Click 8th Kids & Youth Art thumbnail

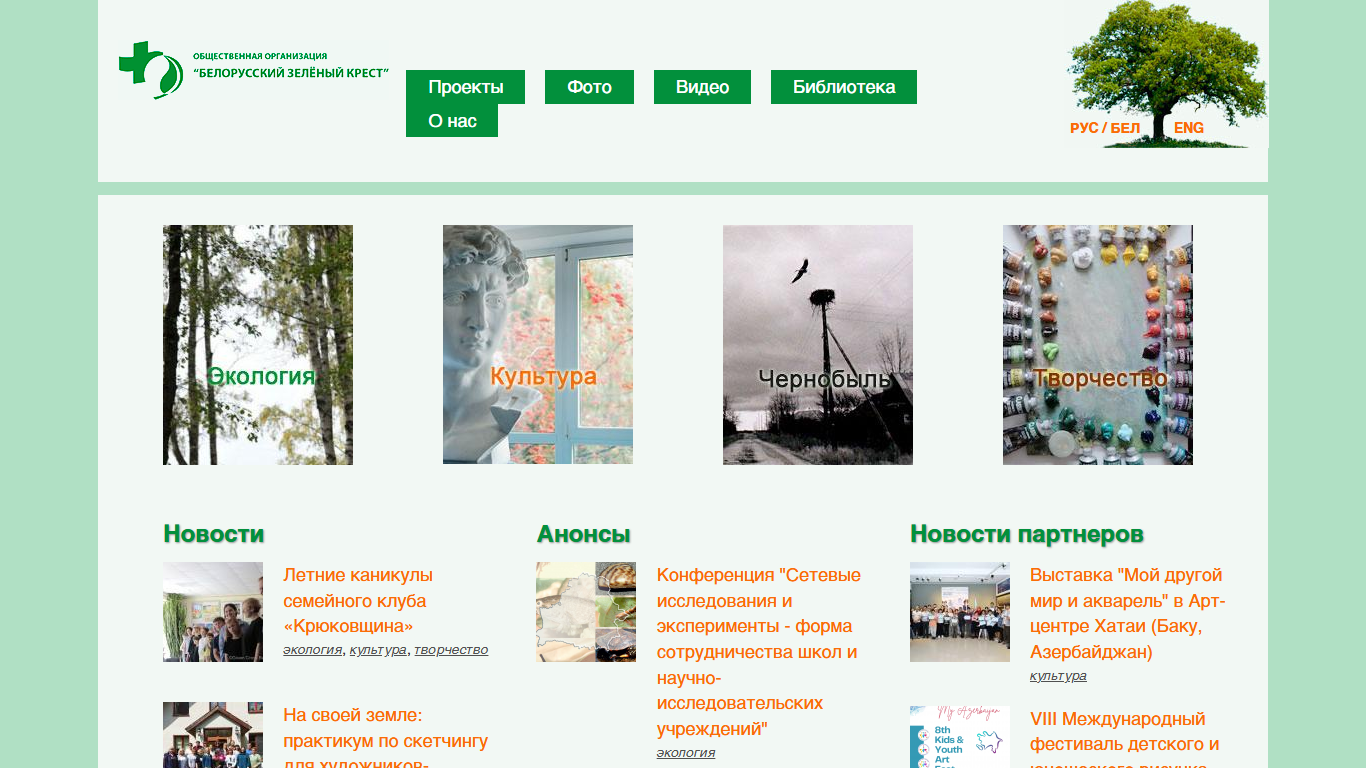(960, 737)
